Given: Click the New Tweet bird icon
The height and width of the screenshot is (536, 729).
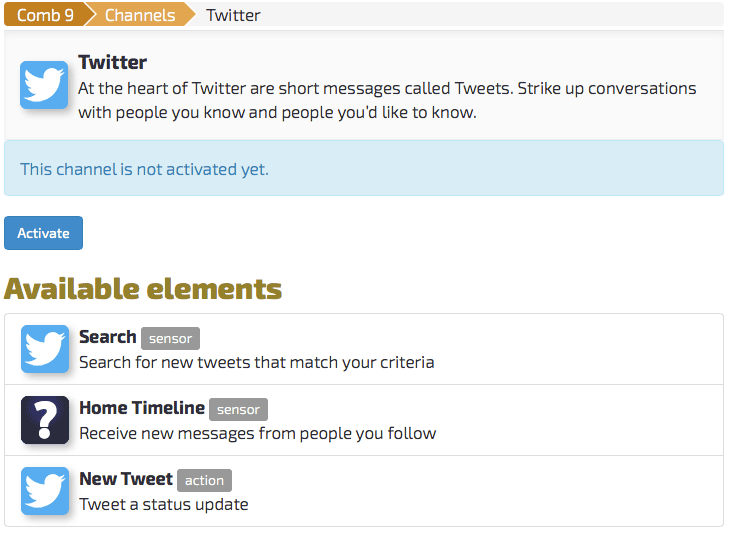Looking at the screenshot, I should coord(45,491).
